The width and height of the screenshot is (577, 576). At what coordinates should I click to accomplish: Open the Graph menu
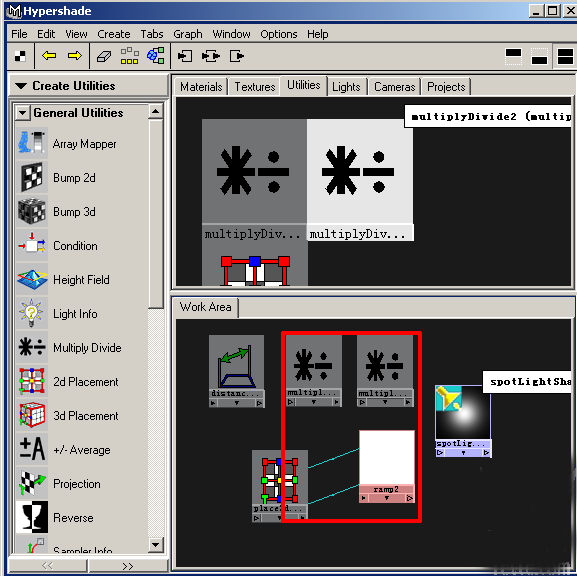tap(188, 34)
